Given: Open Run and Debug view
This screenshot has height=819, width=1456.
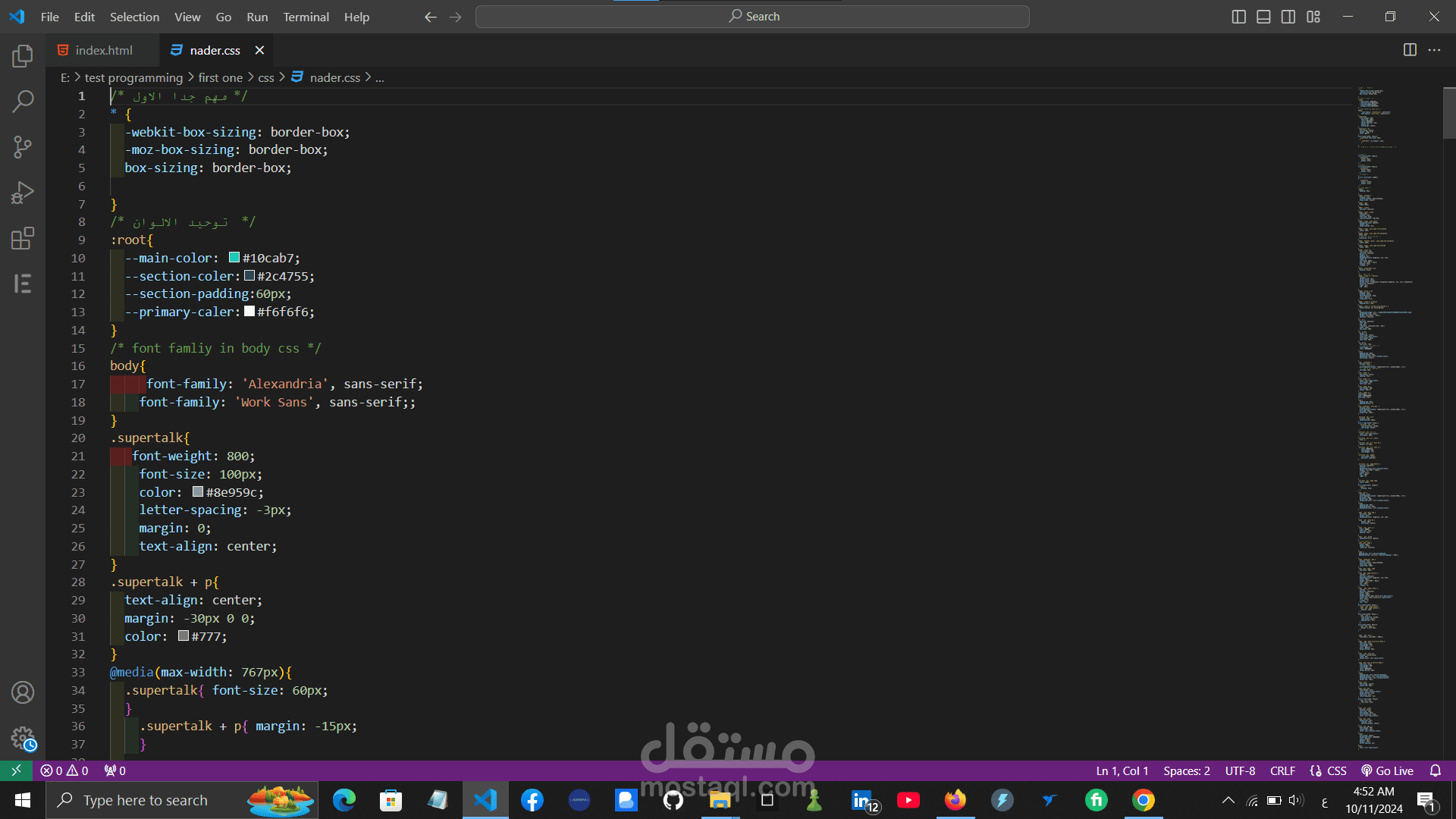Looking at the screenshot, I should tap(23, 193).
